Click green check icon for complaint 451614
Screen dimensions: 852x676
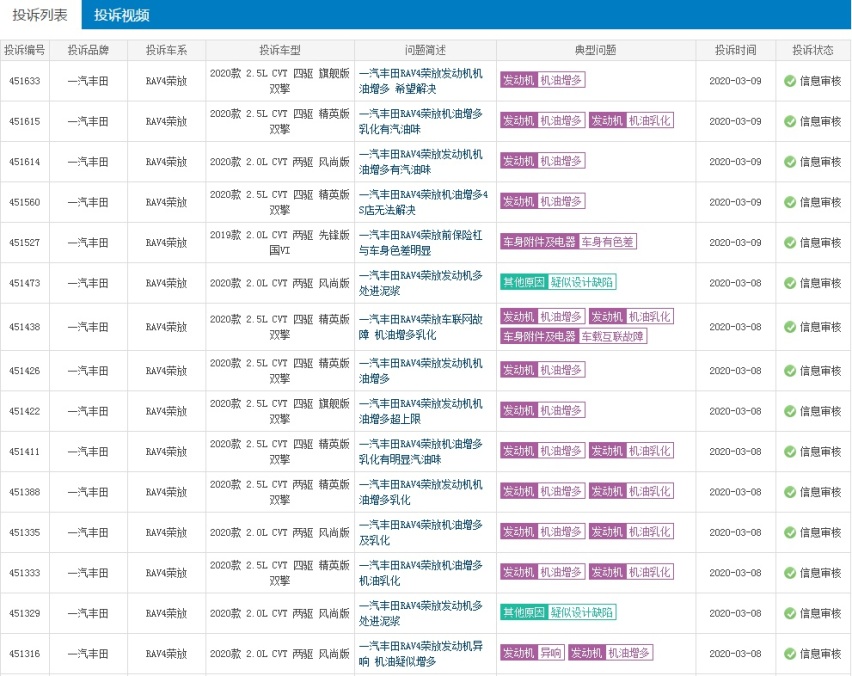[x=790, y=161]
